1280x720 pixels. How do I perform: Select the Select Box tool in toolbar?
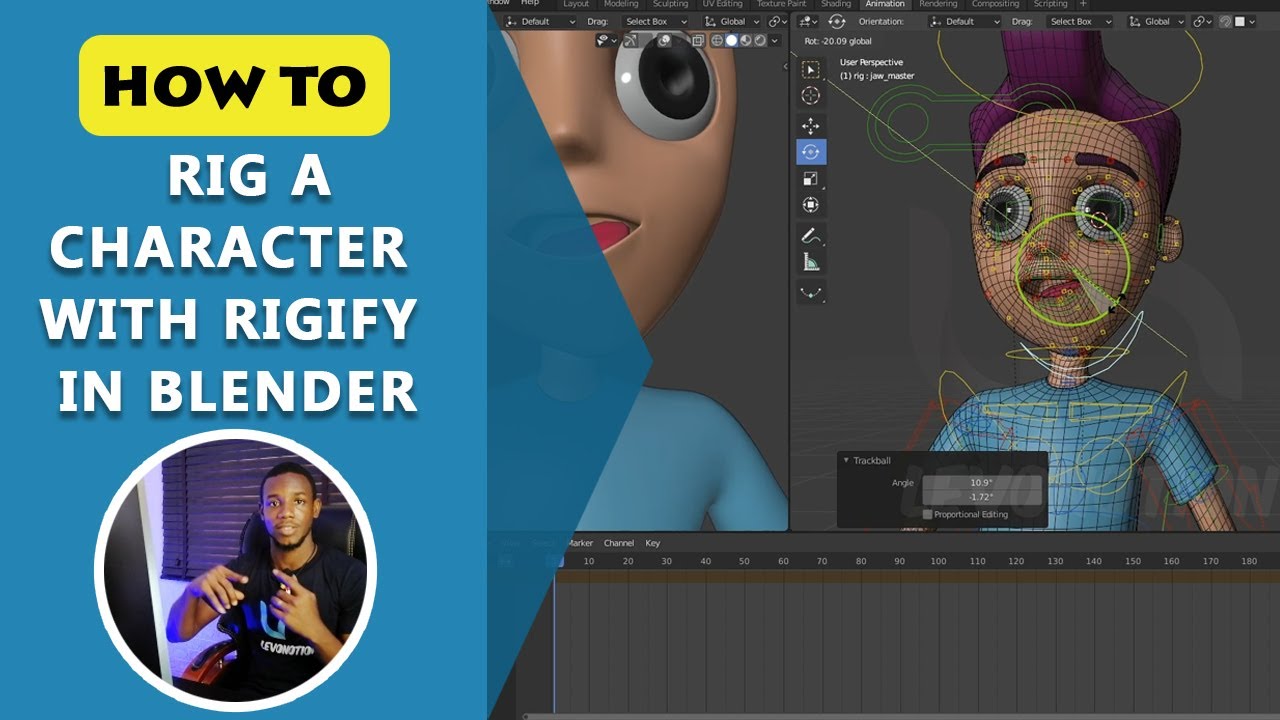(x=811, y=70)
